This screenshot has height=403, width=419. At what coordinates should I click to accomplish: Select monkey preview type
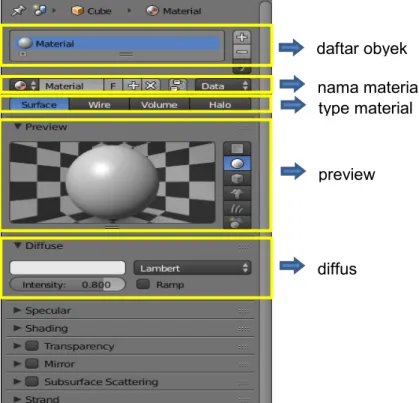pyautogui.click(x=237, y=193)
